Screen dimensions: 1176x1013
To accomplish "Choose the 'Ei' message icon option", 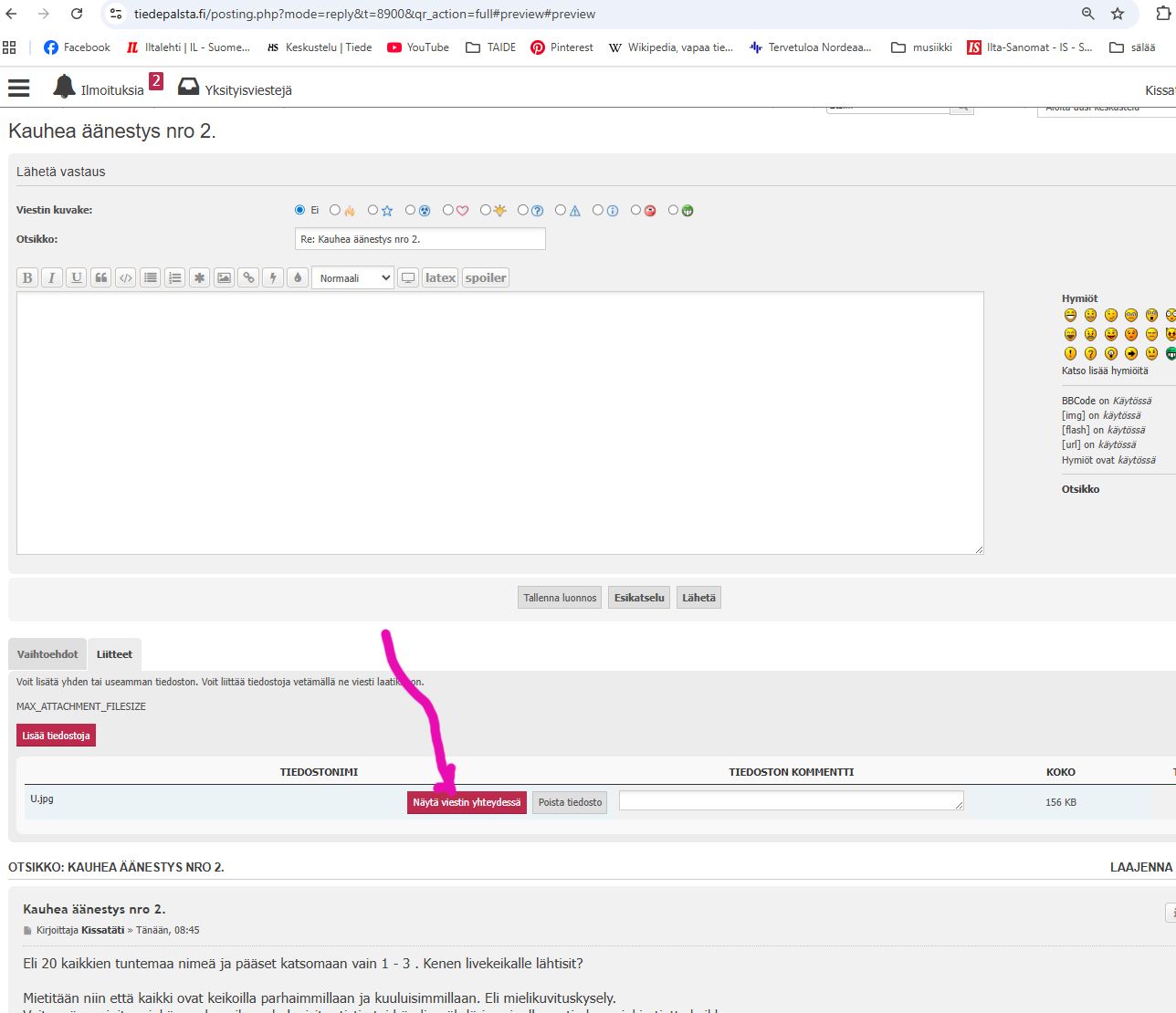I will (x=299, y=210).
